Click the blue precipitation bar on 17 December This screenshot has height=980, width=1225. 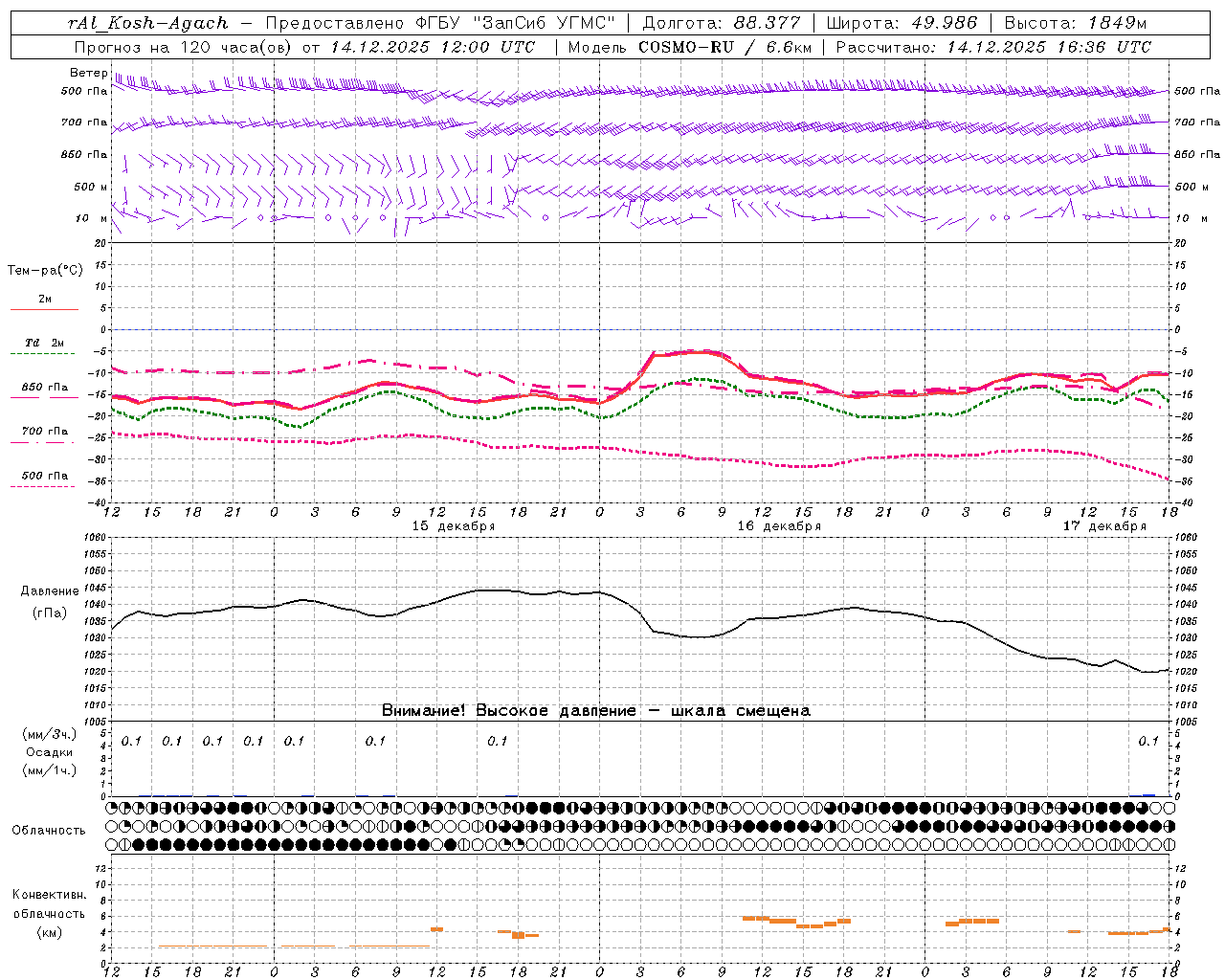point(1148,794)
